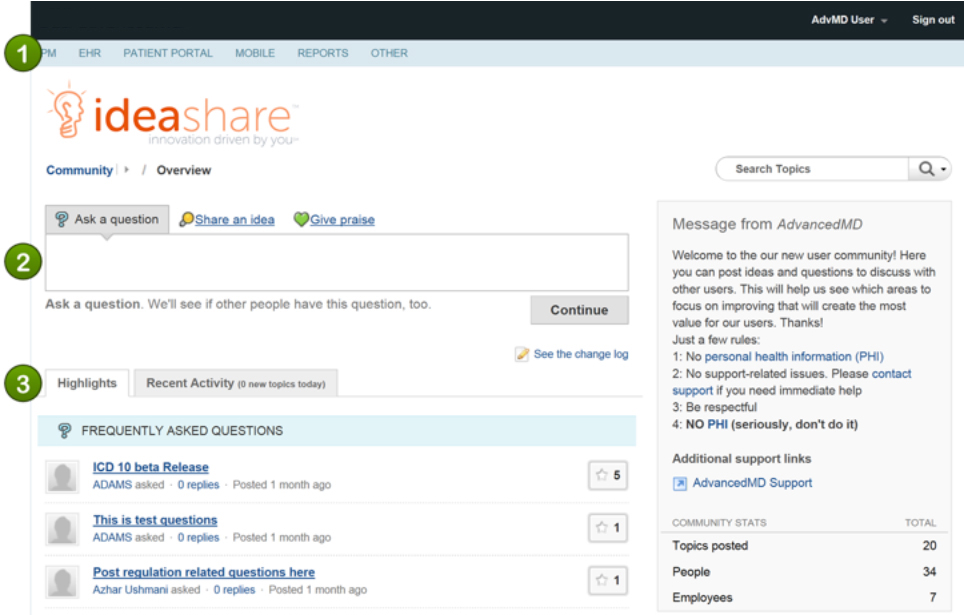The height and width of the screenshot is (615, 964).
Task: Click ADAMS under ICD 10 beta Release
Action: pos(113,485)
